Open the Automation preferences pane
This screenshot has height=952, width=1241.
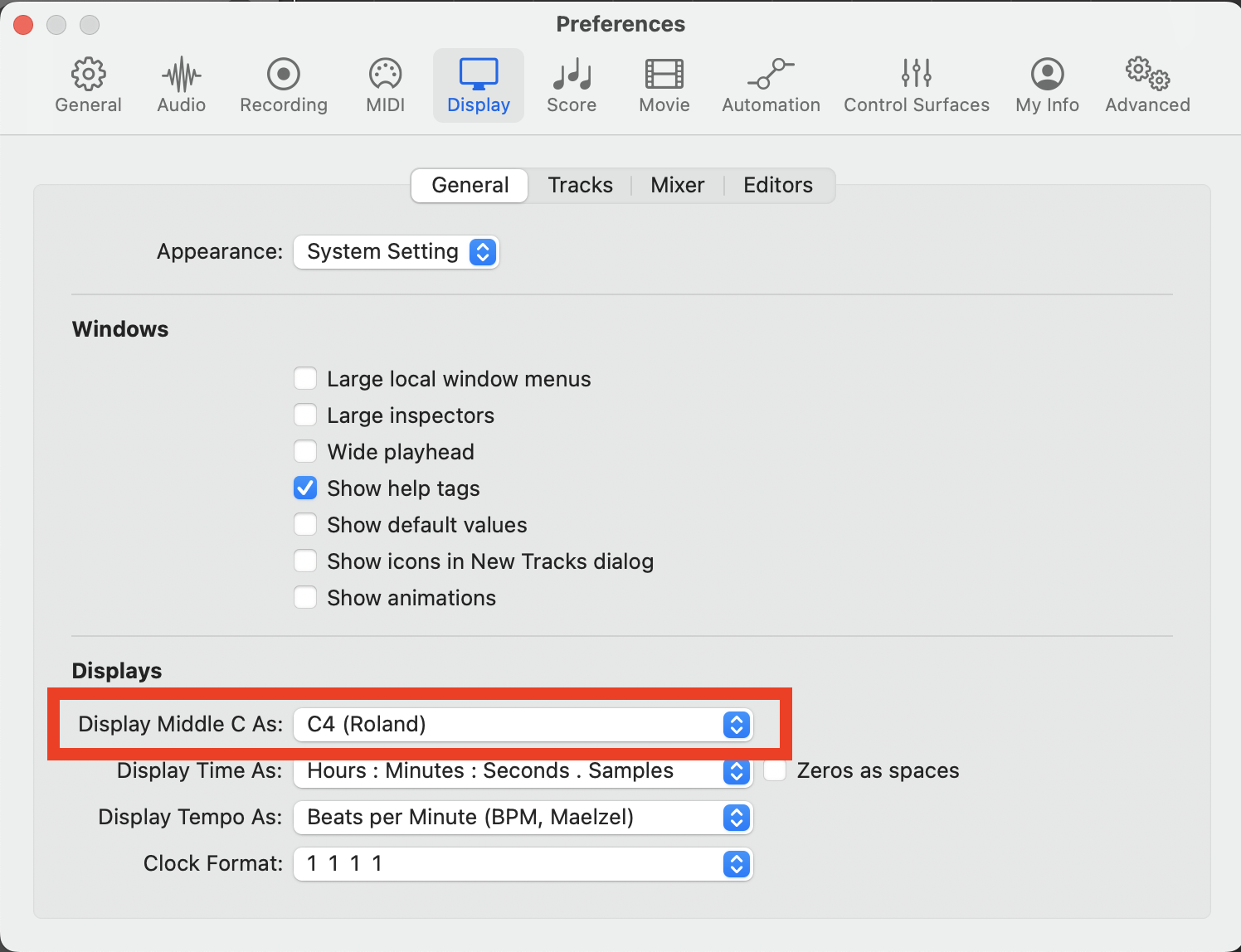tap(771, 85)
